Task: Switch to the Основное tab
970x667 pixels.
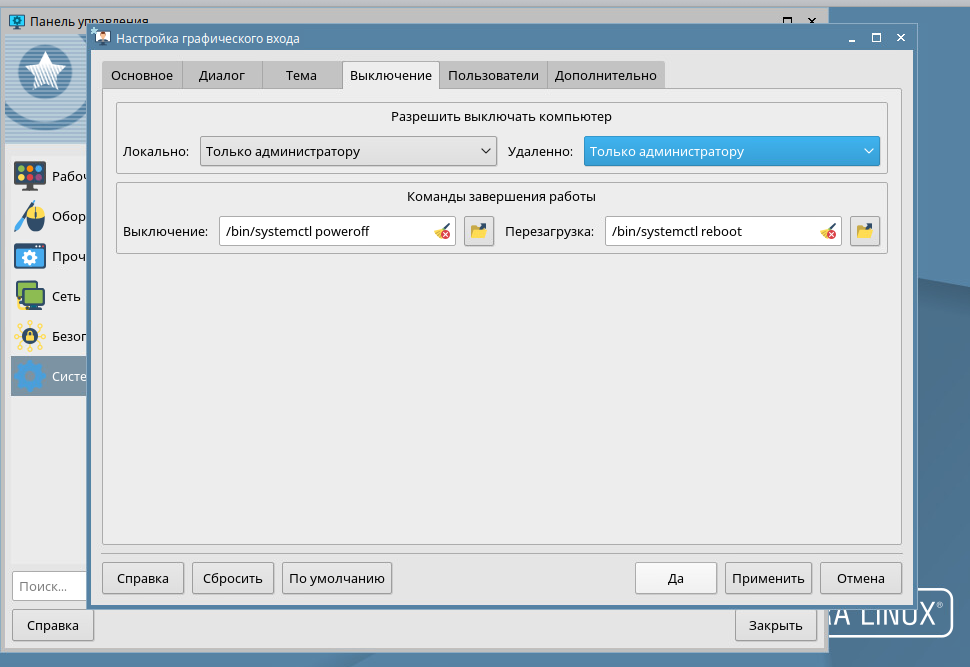Action: point(142,75)
